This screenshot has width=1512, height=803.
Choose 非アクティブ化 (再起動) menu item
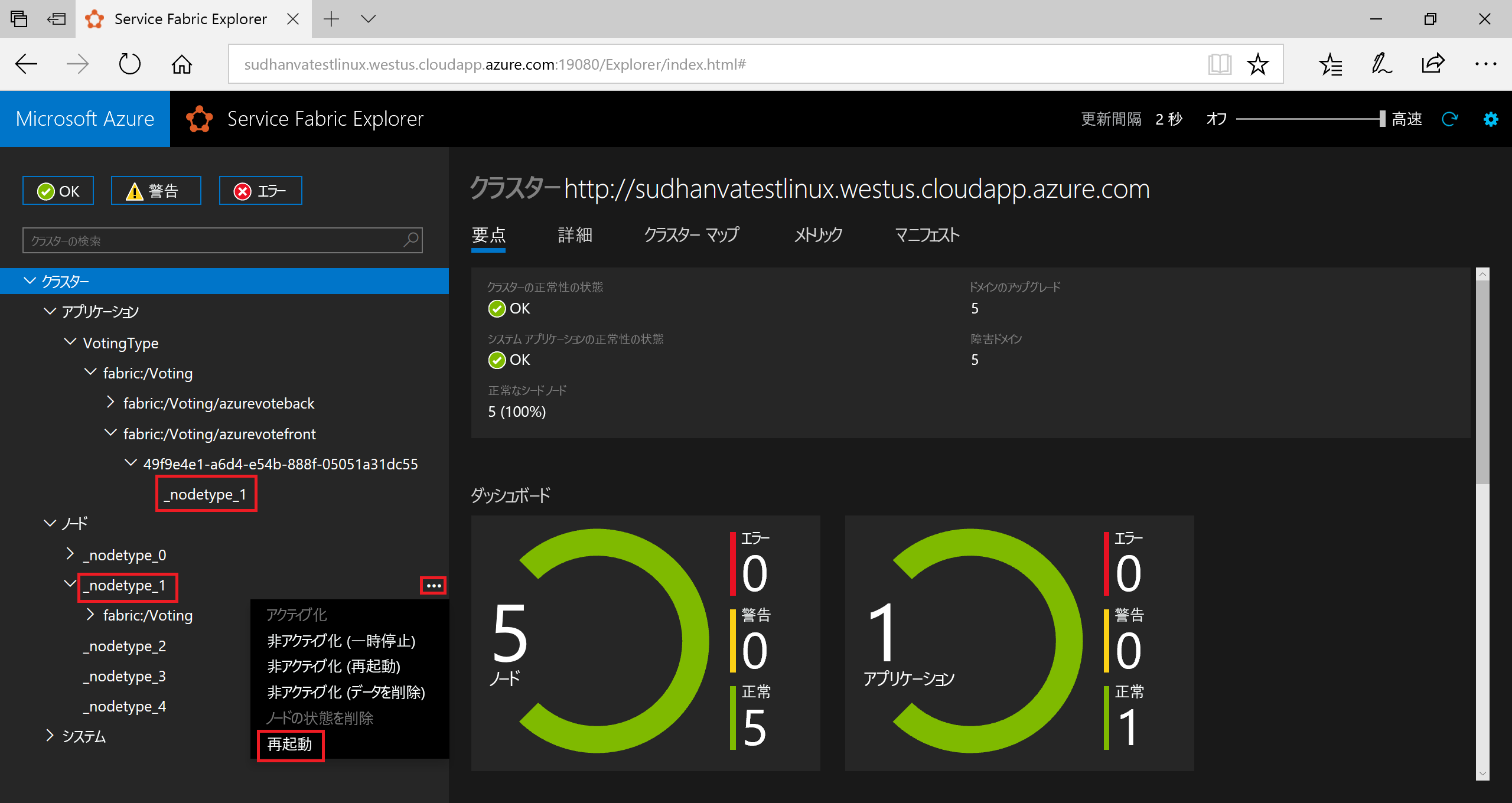pyautogui.click(x=334, y=667)
